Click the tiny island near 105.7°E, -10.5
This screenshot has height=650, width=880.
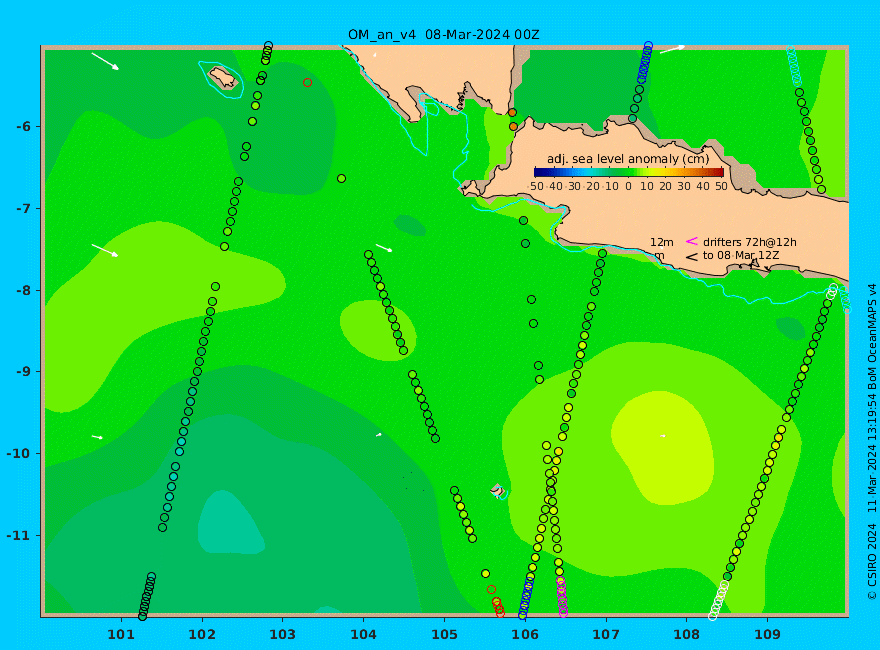497,490
